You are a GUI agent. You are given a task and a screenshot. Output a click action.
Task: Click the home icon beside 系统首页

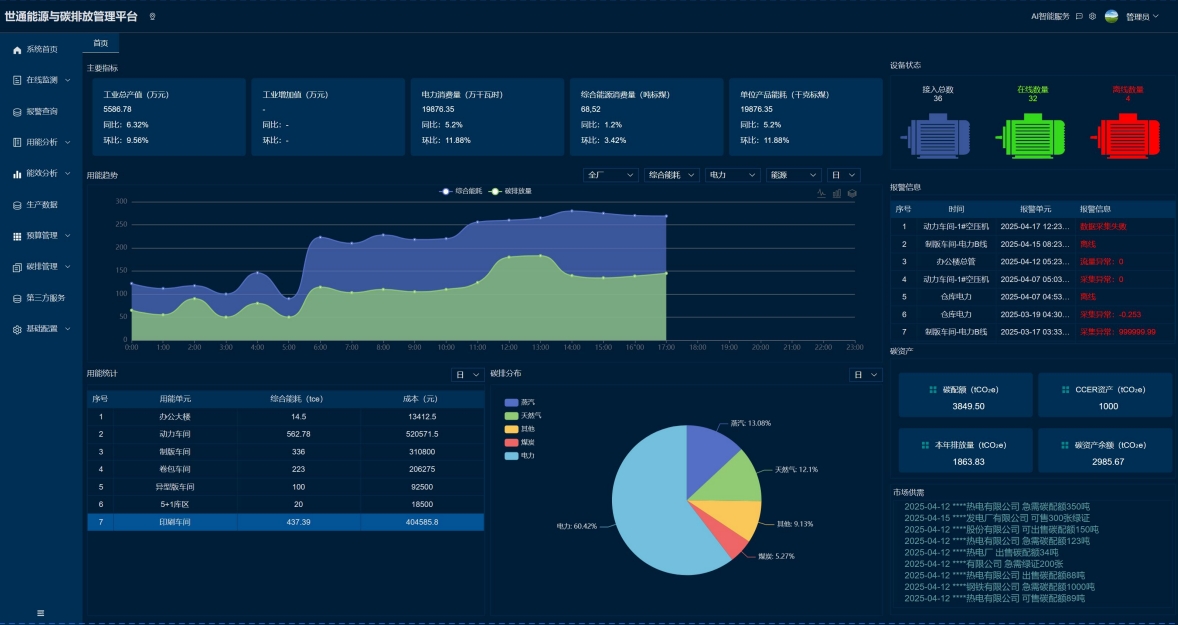(x=17, y=49)
